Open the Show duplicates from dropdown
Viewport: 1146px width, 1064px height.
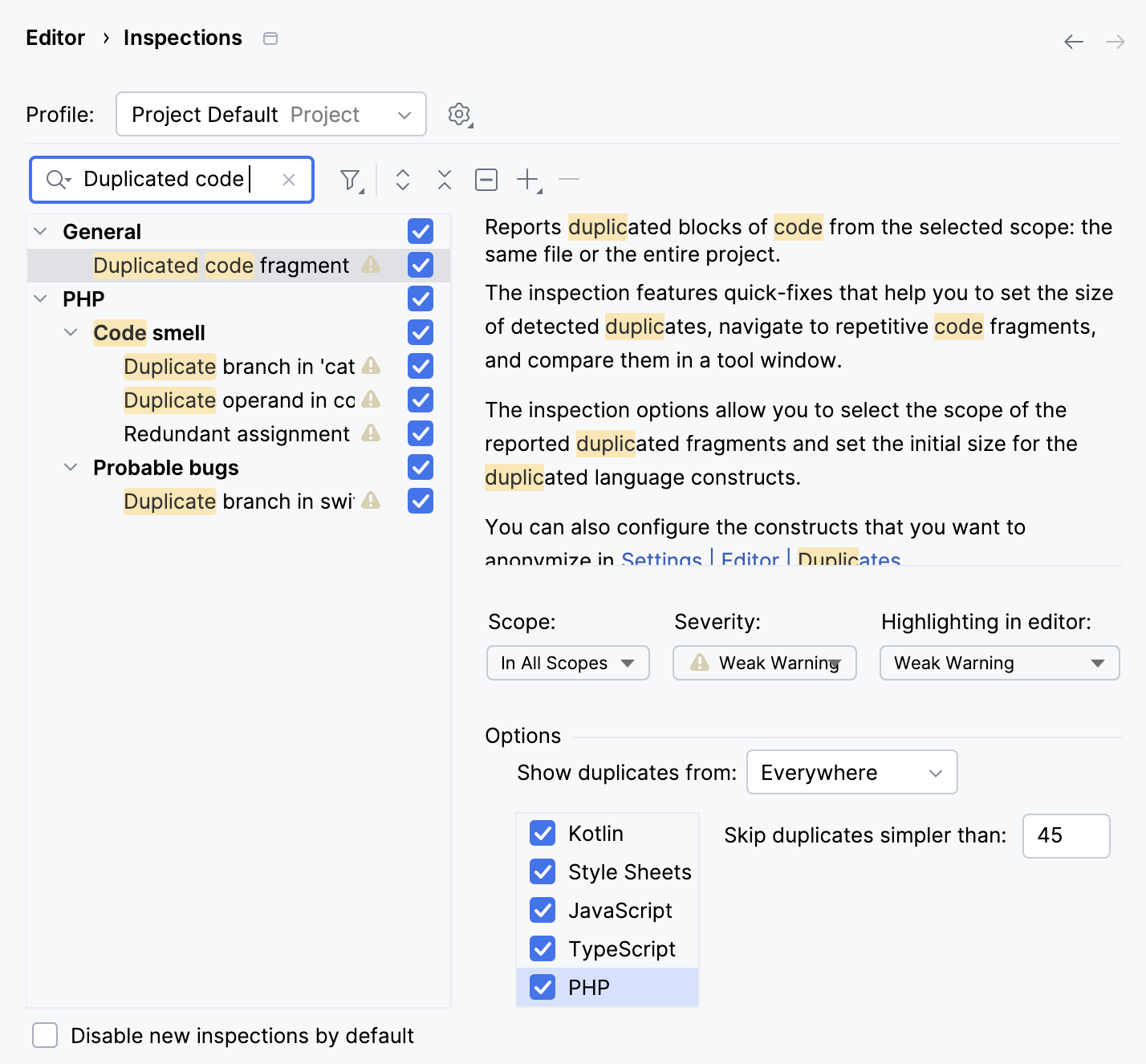point(851,772)
